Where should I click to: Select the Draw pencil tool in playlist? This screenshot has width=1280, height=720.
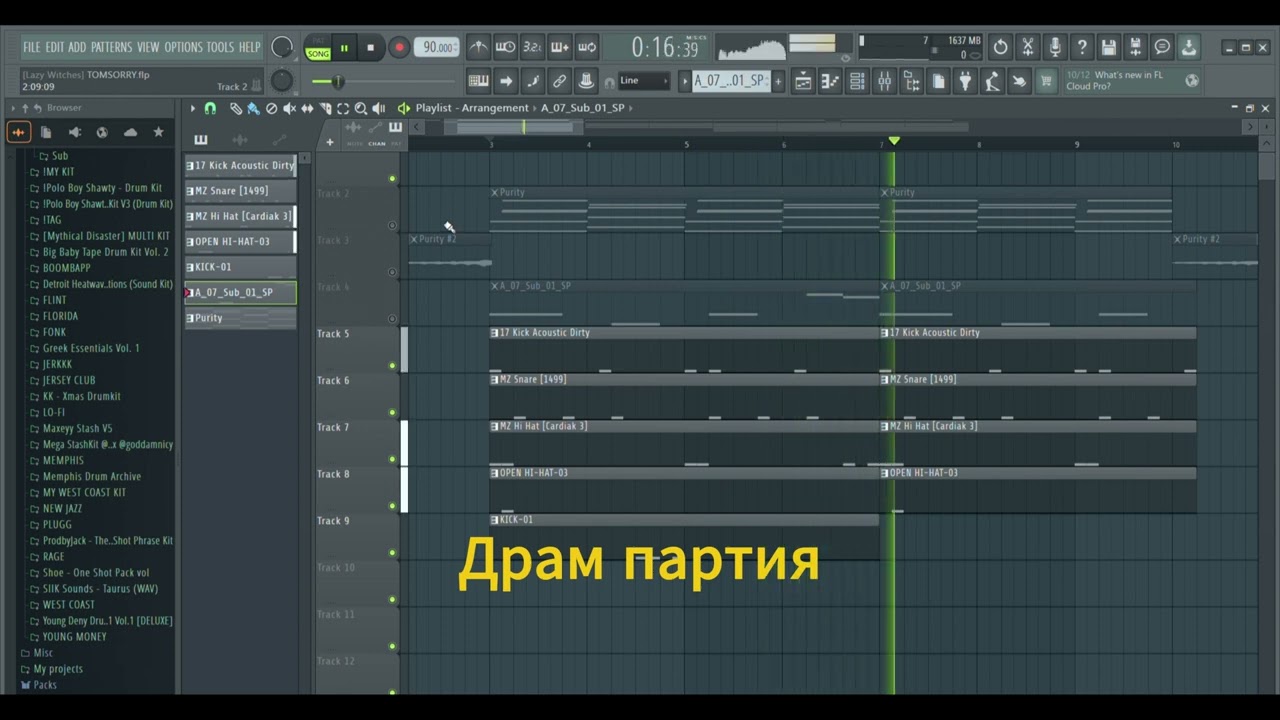(x=236, y=108)
